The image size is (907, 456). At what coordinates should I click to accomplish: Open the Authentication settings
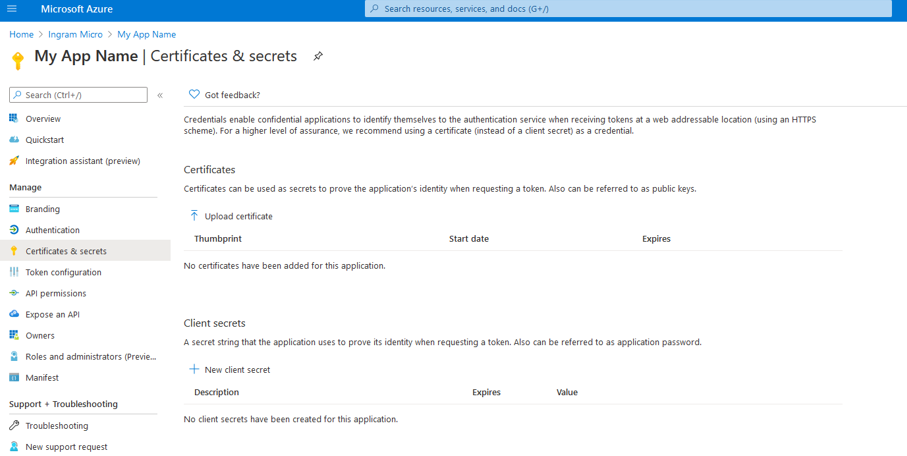[x=53, y=230]
